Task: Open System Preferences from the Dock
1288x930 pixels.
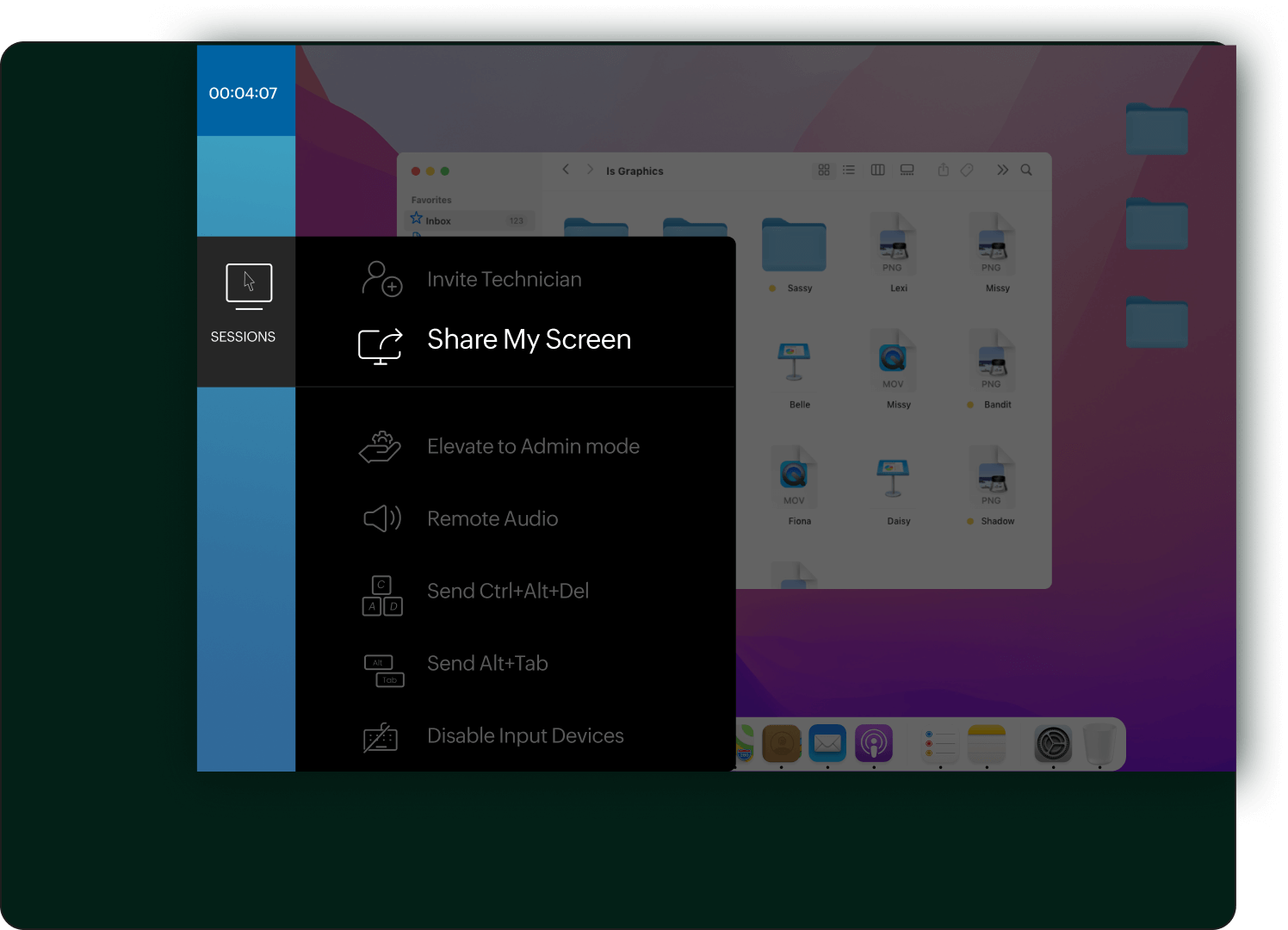Action: coord(1053,743)
